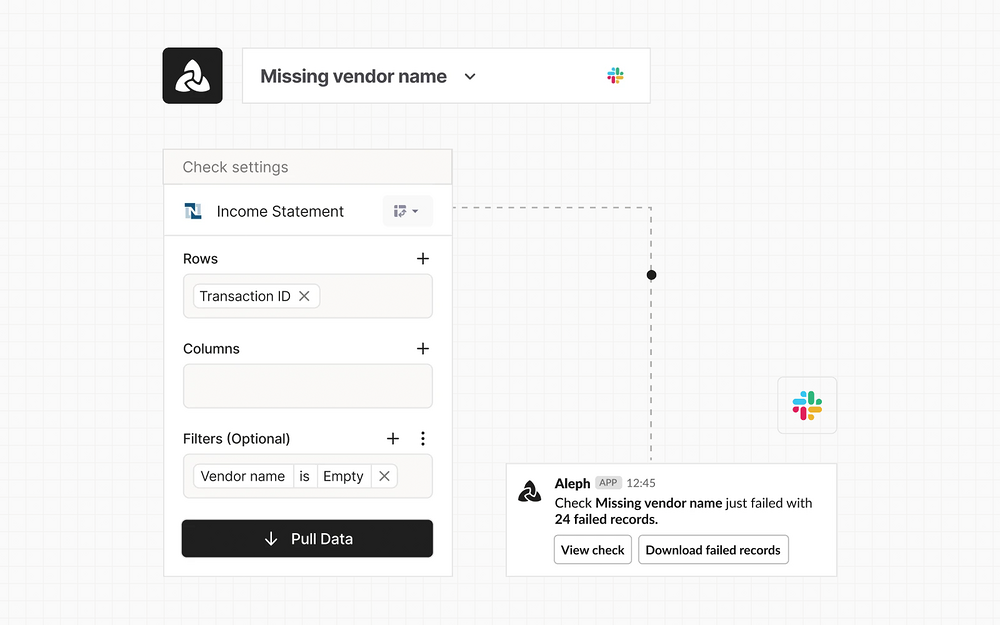
Task: Click Download failed records button
Action: pyautogui.click(x=713, y=550)
